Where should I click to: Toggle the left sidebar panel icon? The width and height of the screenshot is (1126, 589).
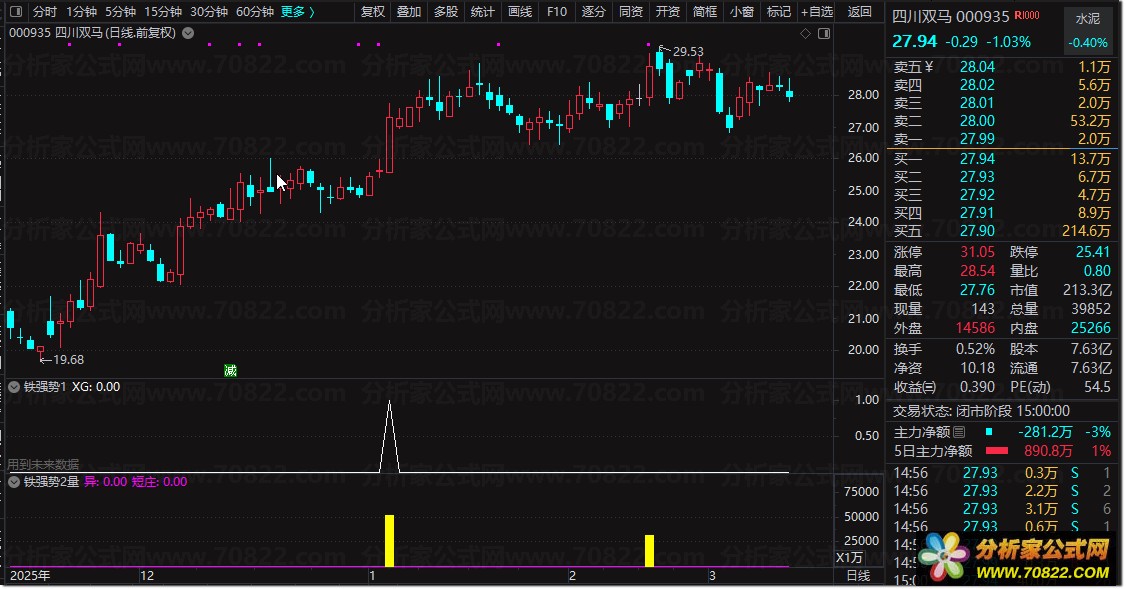tap(16, 11)
